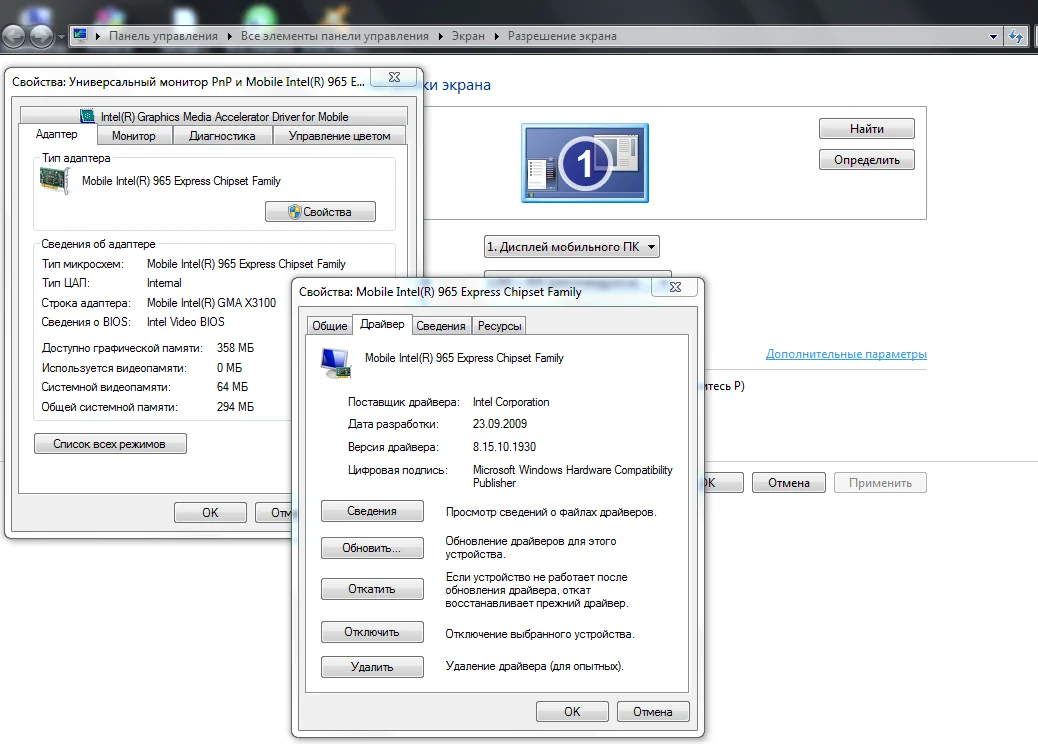This screenshot has width=1038, height=744.
Task: Click the Найти button
Action: coord(867,128)
